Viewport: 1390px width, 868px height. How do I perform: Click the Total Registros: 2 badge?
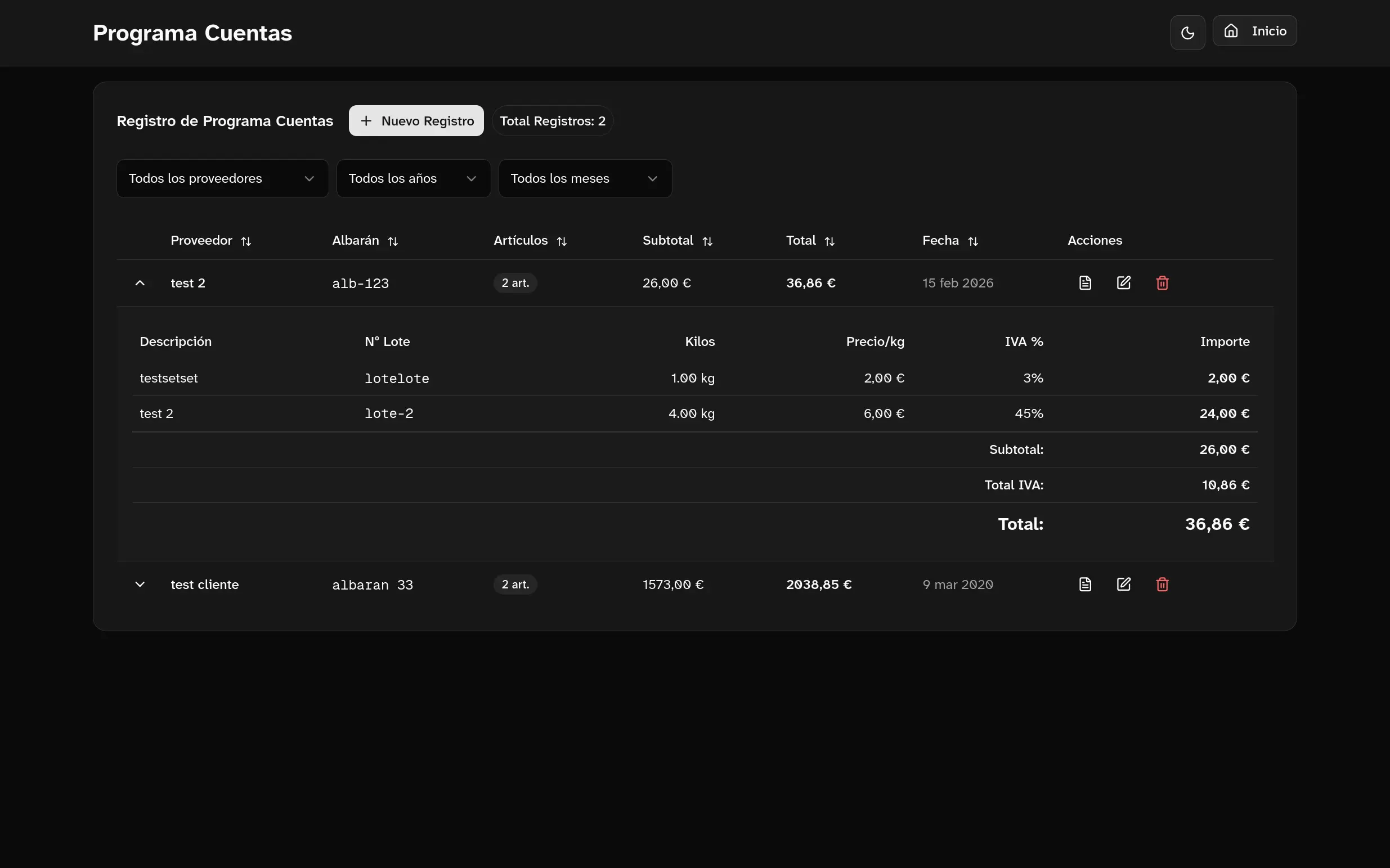(552, 120)
